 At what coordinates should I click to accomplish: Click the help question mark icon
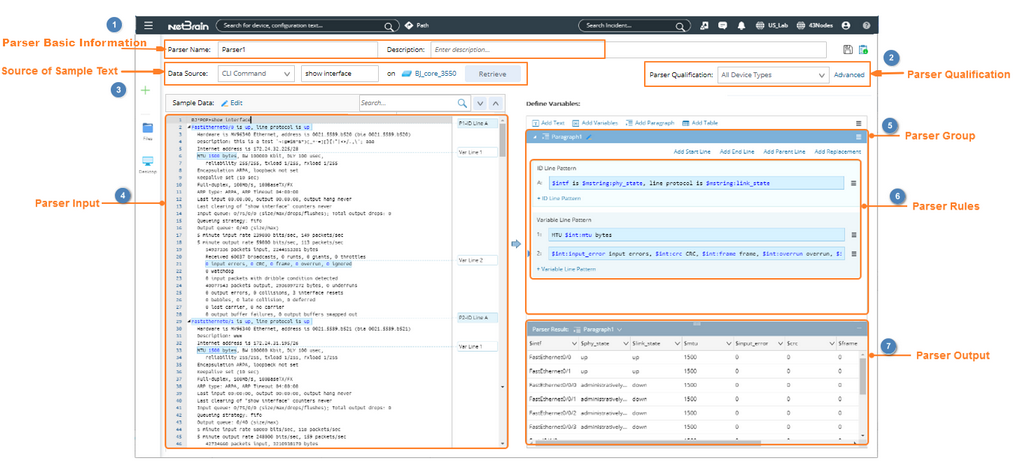pyautogui.click(x=866, y=25)
